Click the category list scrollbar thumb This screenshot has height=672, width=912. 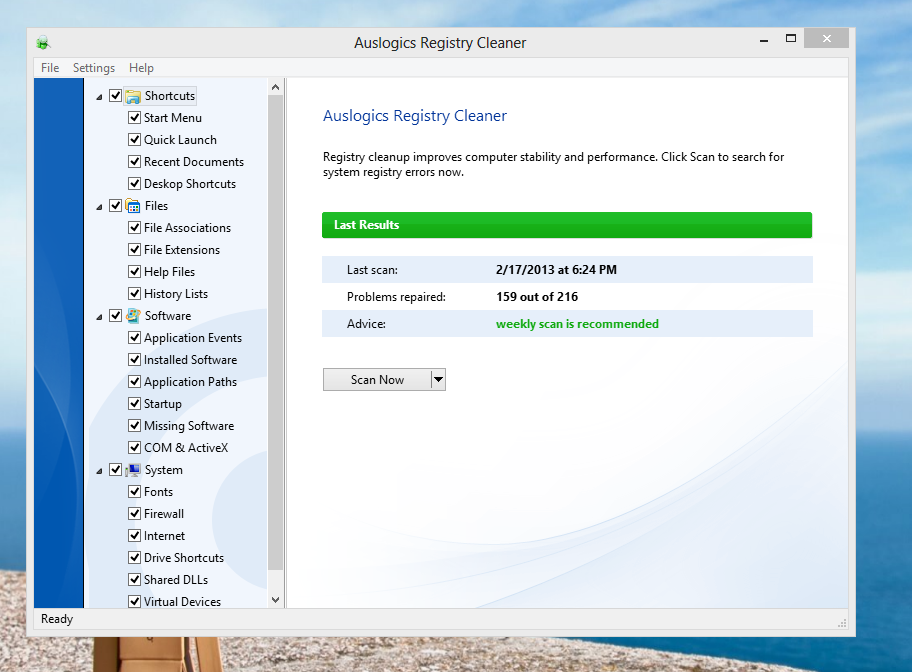point(276,333)
